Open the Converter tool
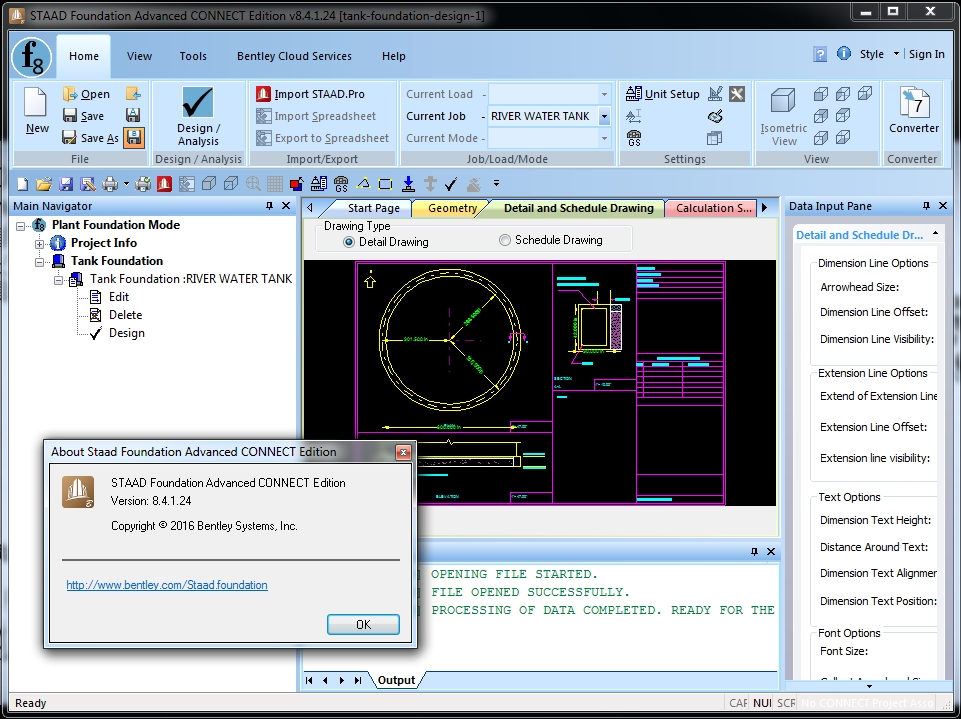The width and height of the screenshot is (961, 719). click(x=913, y=110)
